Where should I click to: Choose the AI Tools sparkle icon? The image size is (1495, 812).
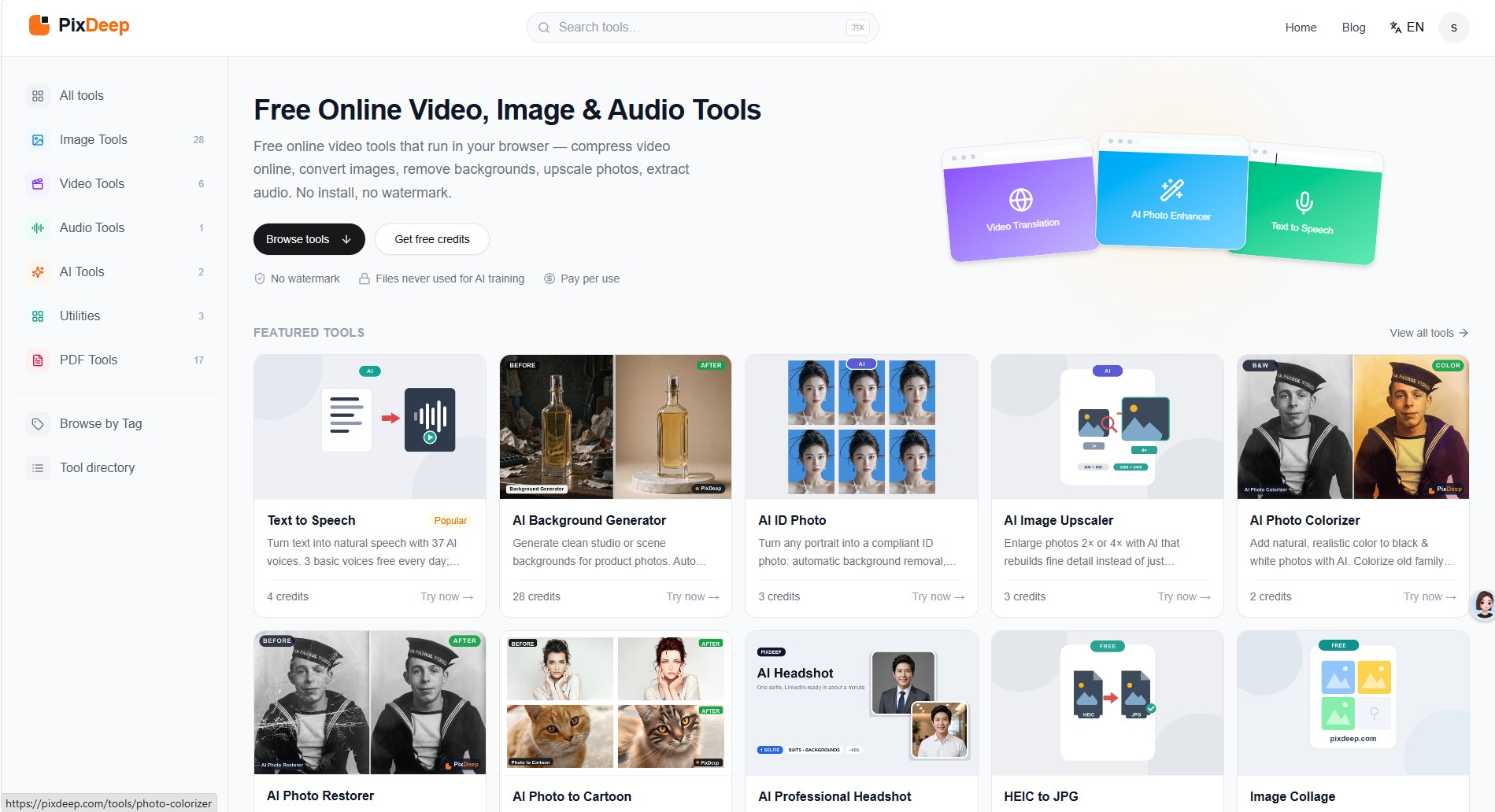coord(38,272)
